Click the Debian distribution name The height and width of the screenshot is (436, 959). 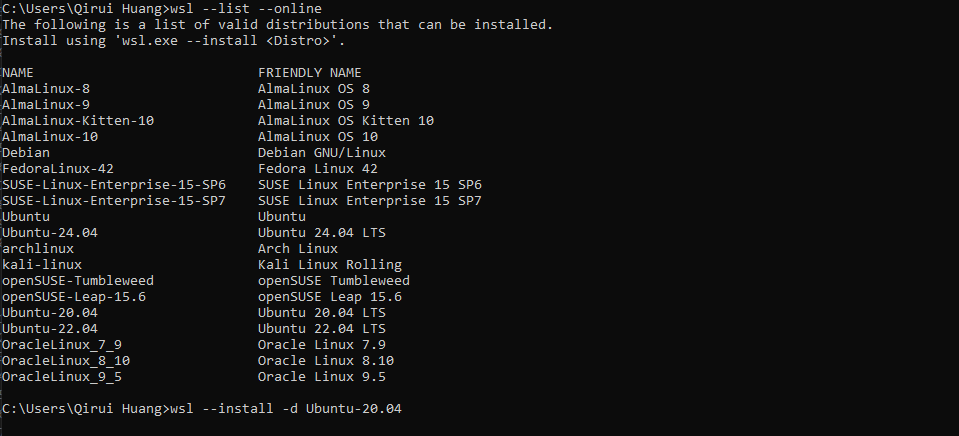click(26, 153)
